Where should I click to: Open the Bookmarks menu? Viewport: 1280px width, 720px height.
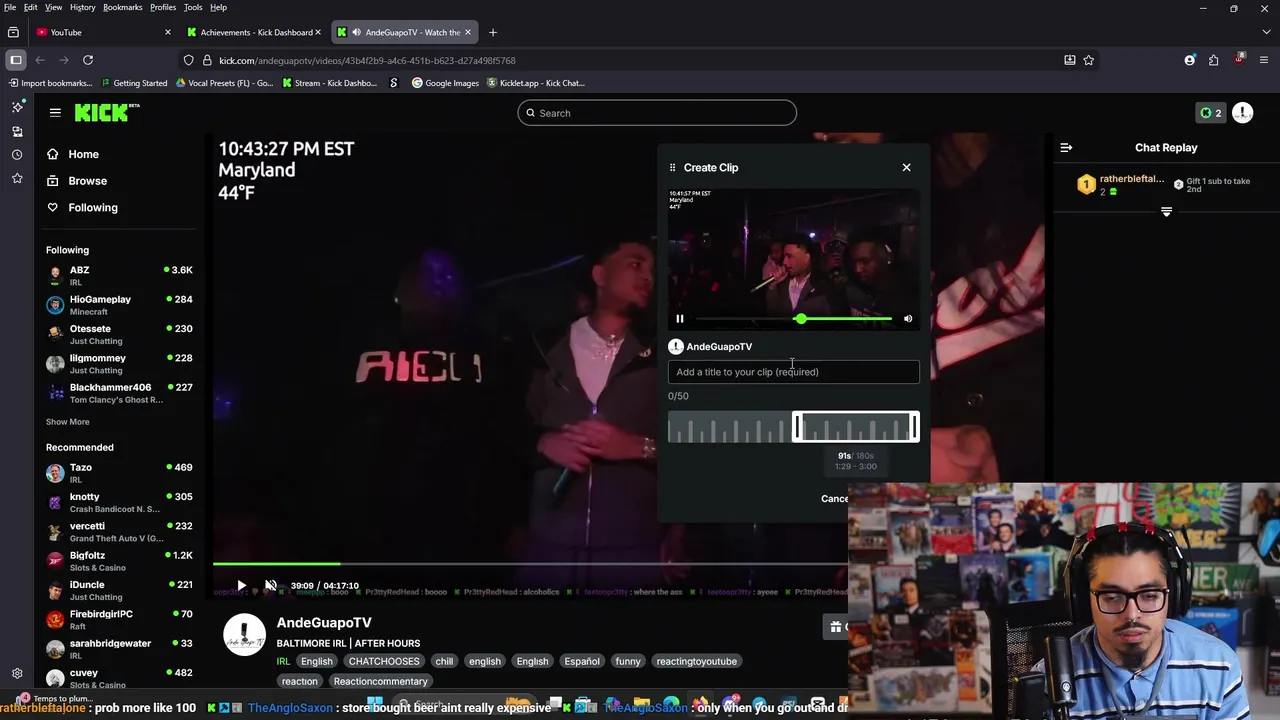point(123,7)
